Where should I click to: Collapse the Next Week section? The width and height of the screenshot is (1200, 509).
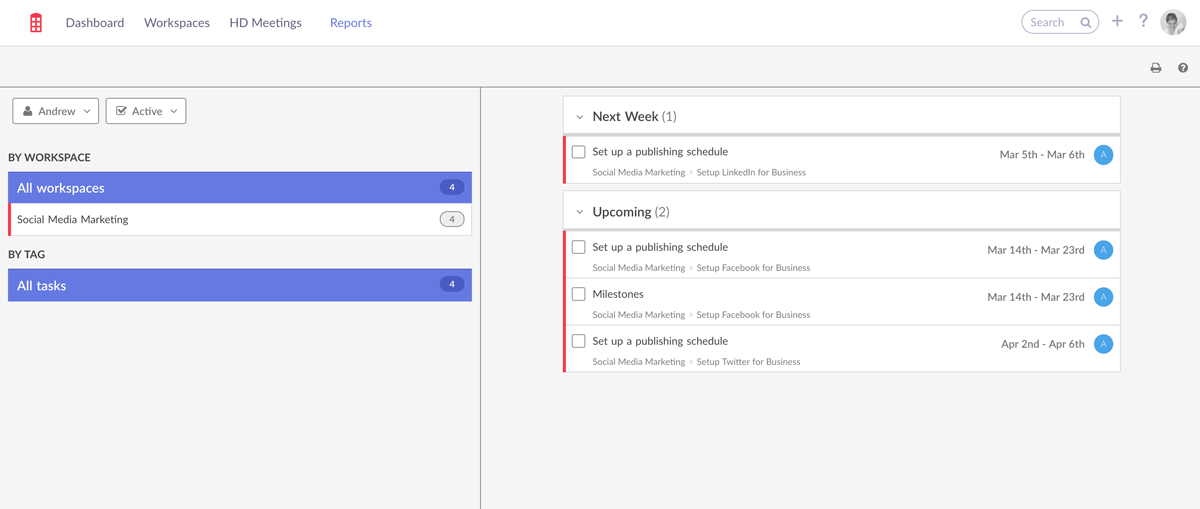pos(580,117)
